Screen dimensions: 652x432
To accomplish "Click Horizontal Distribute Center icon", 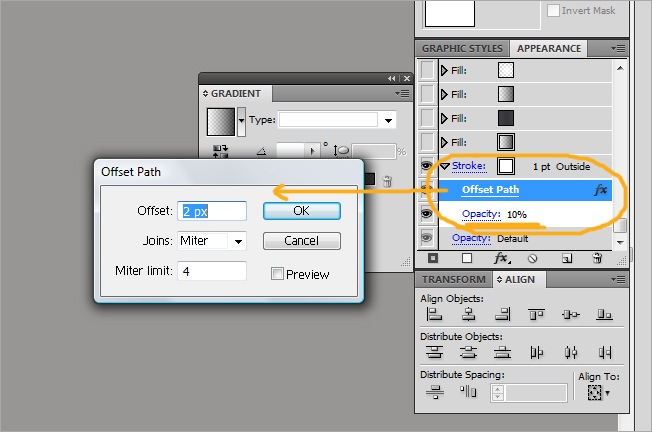I will tap(570, 353).
